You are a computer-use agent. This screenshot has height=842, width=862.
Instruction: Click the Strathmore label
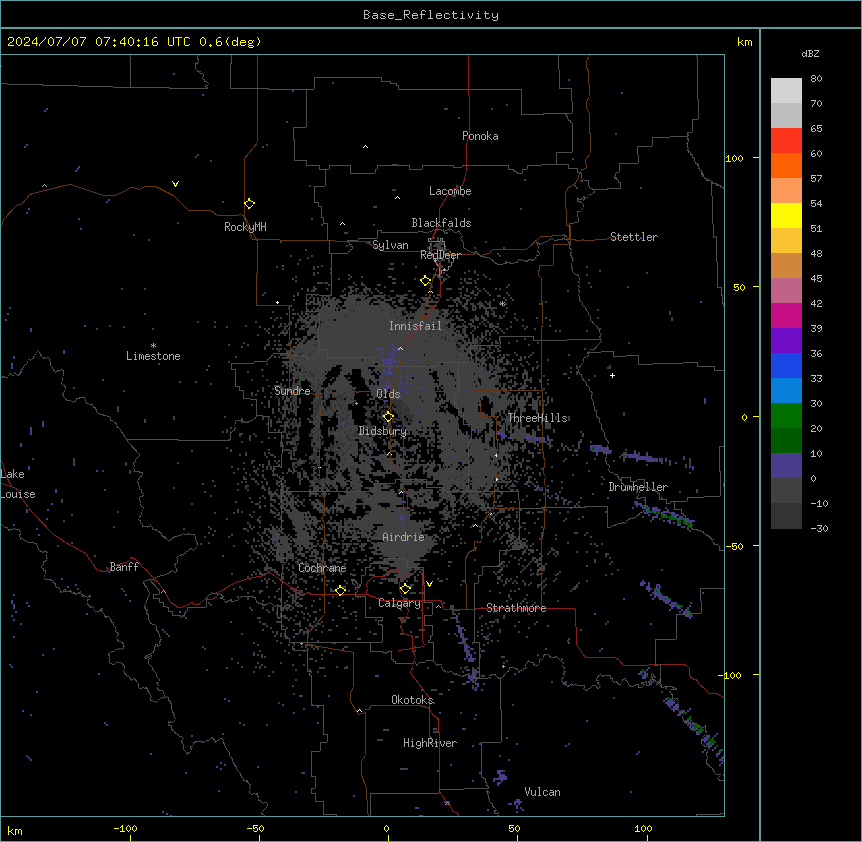(x=516, y=608)
